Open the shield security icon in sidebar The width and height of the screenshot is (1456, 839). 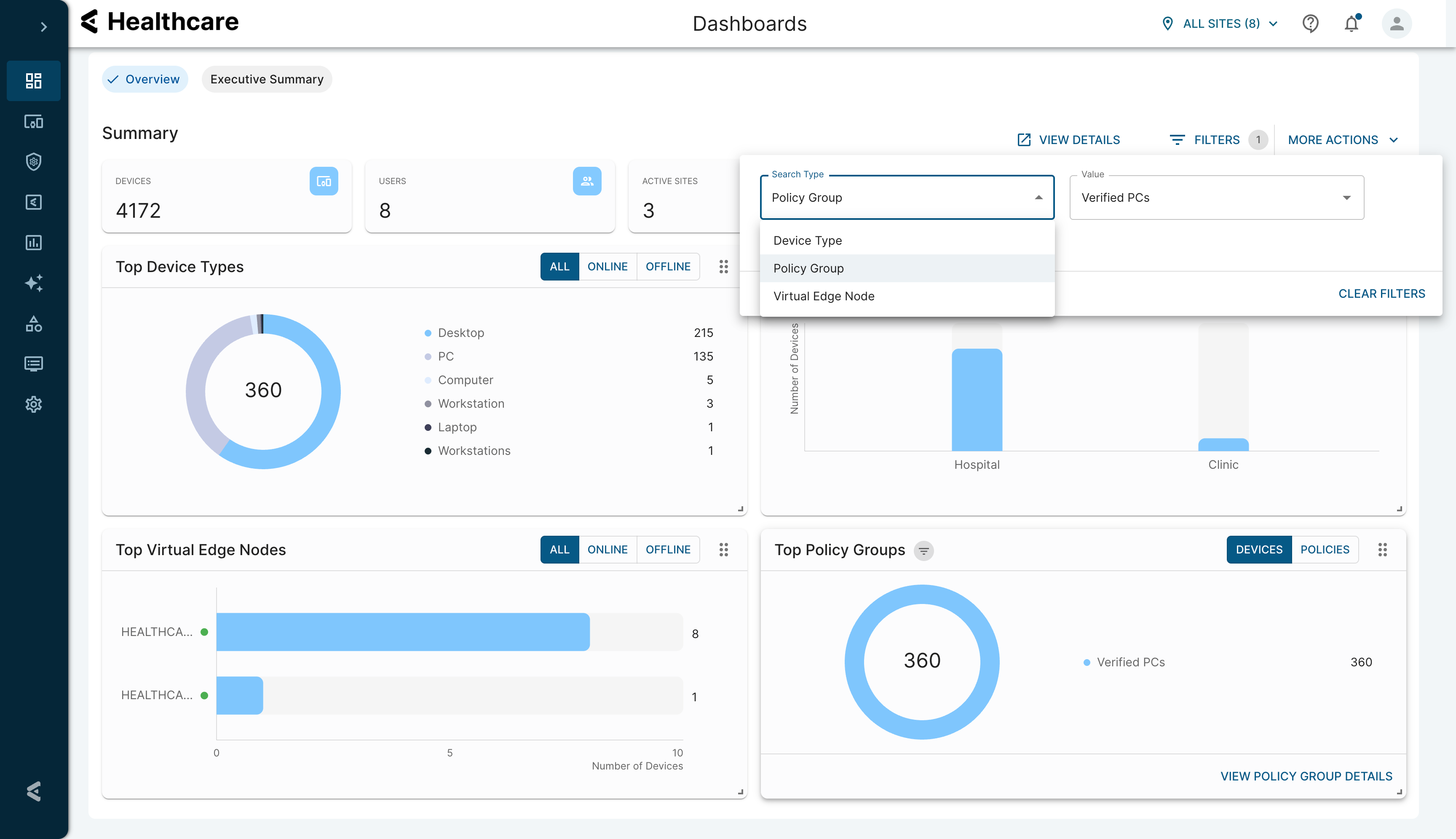tap(33, 162)
